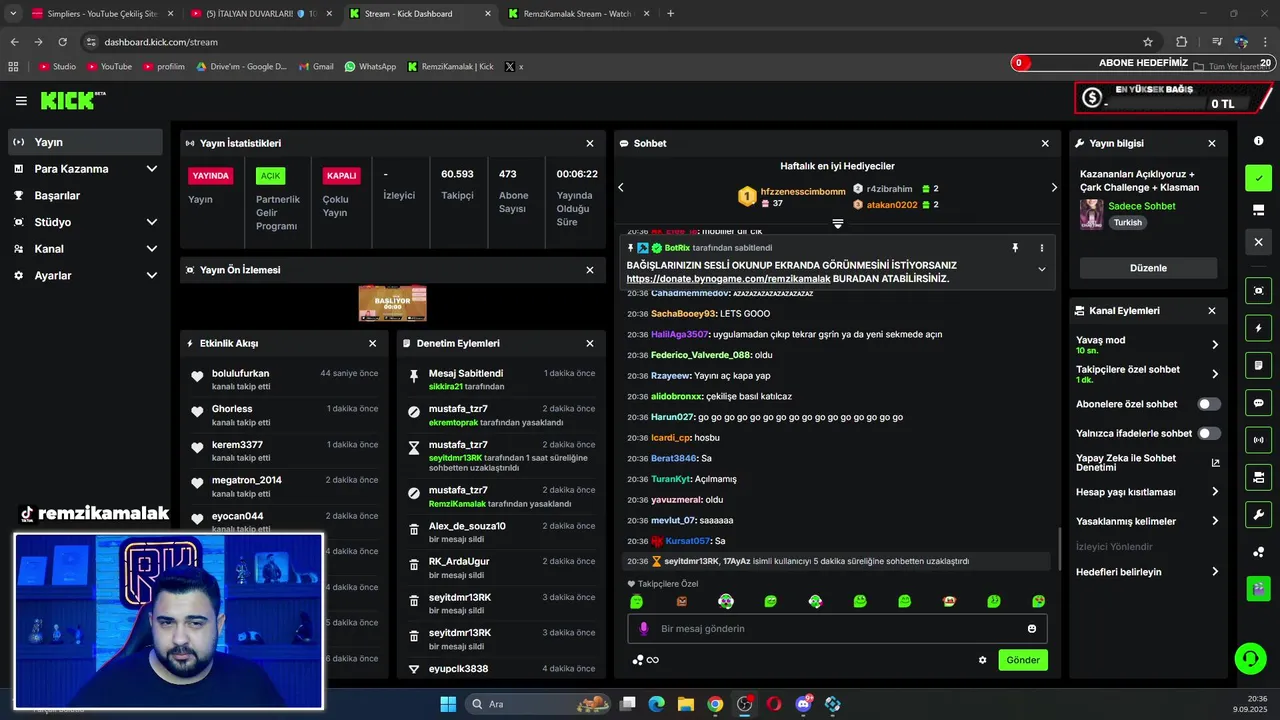The width and height of the screenshot is (1280, 720).
Task: Open Chrome from the Windows taskbar
Action: pos(715,704)
